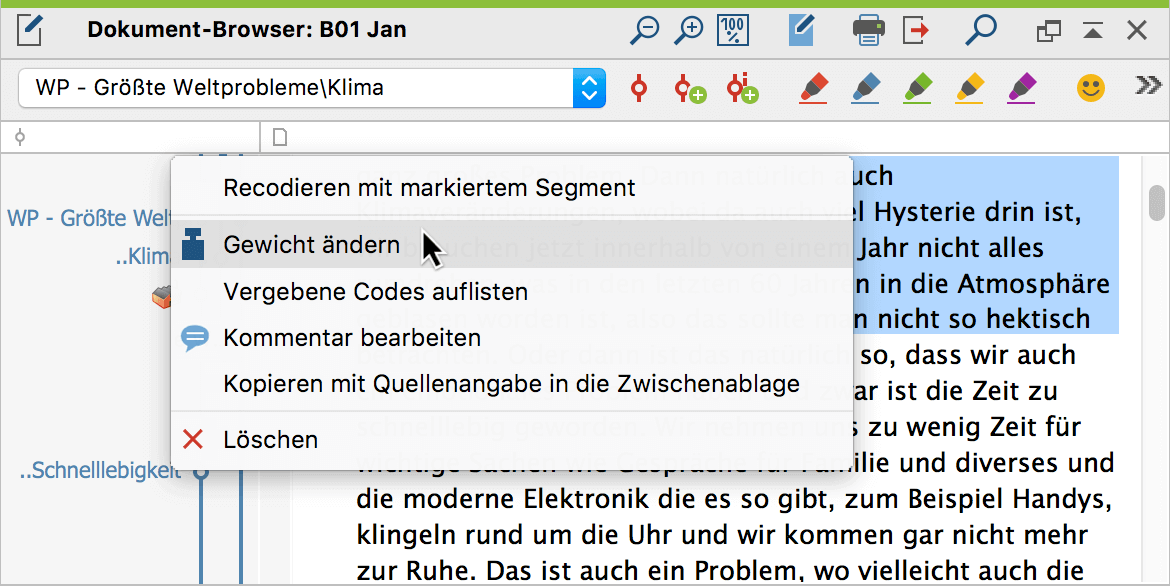Click the memo icon in the coding margin
Screen dimensions: 1170x586
[161, 298]
